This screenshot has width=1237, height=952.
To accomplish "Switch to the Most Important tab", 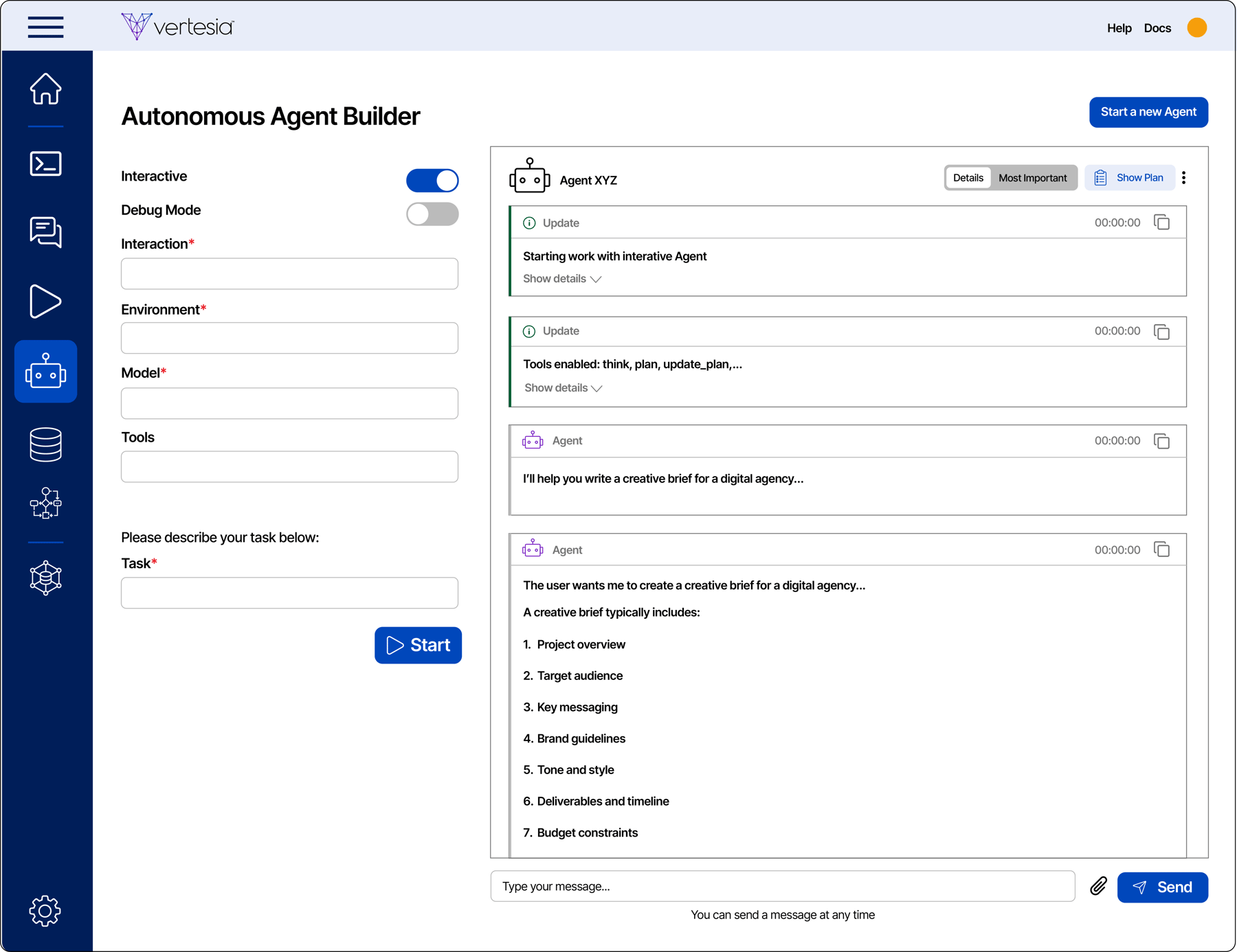I will [1032, 178].
